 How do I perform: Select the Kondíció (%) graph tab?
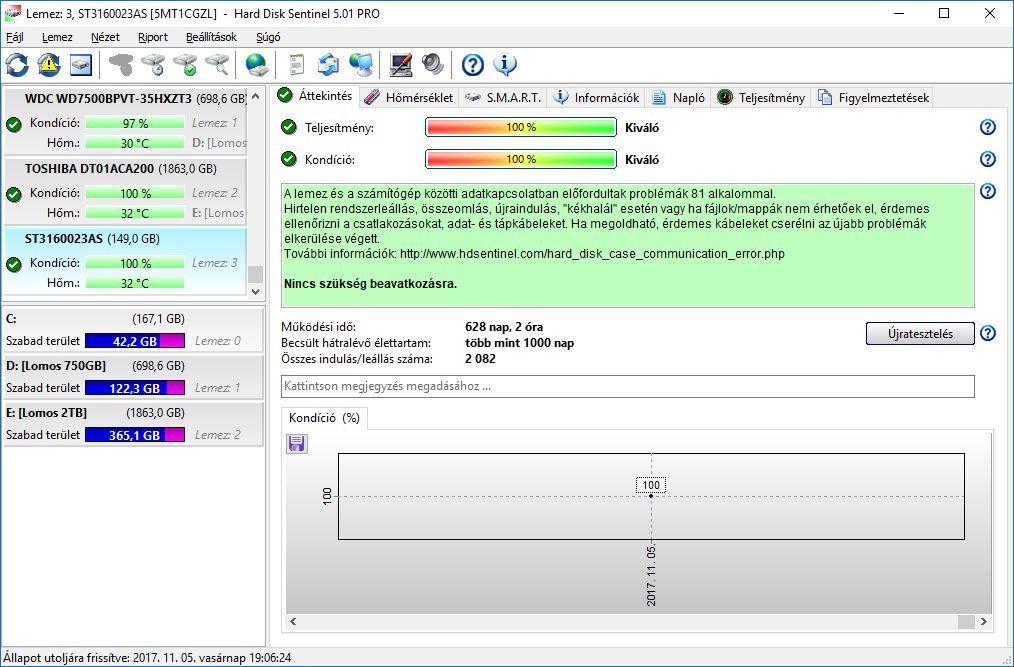[x=325, y=418]
